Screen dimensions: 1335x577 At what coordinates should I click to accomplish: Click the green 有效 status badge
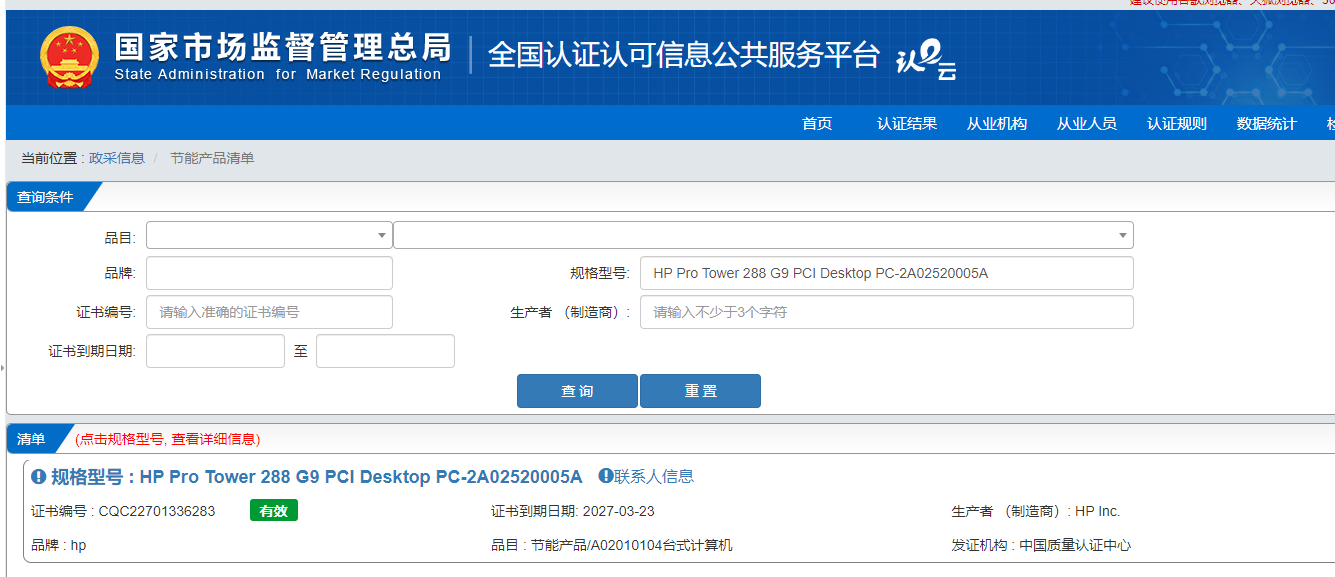tap(274, 511)
